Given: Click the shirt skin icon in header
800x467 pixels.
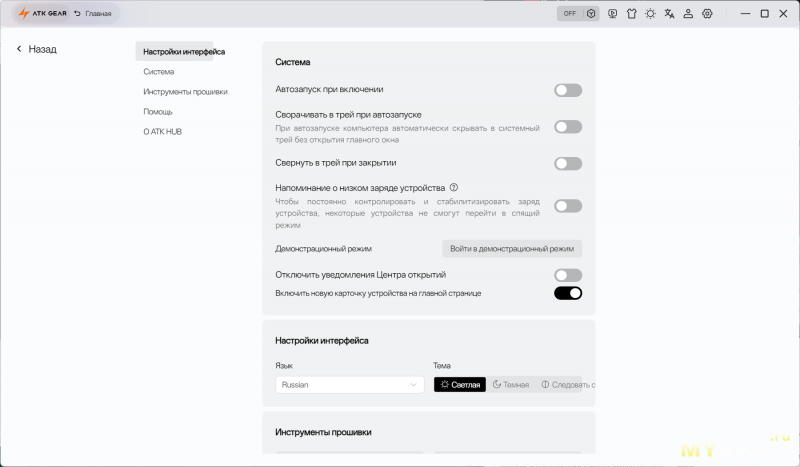Looking at the screenshot, I should click(632, 14).
